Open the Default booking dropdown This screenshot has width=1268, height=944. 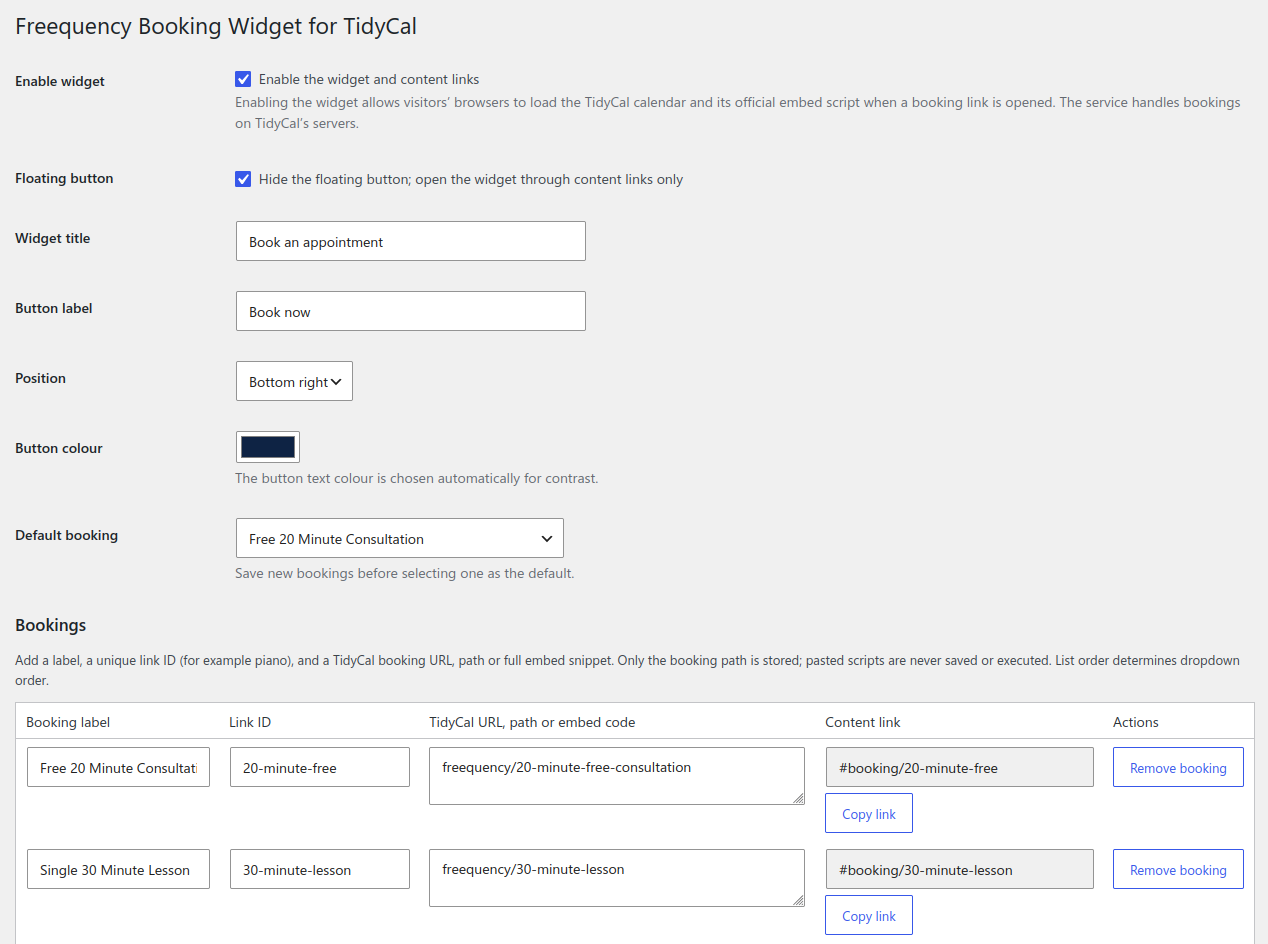tap(399, 538)
